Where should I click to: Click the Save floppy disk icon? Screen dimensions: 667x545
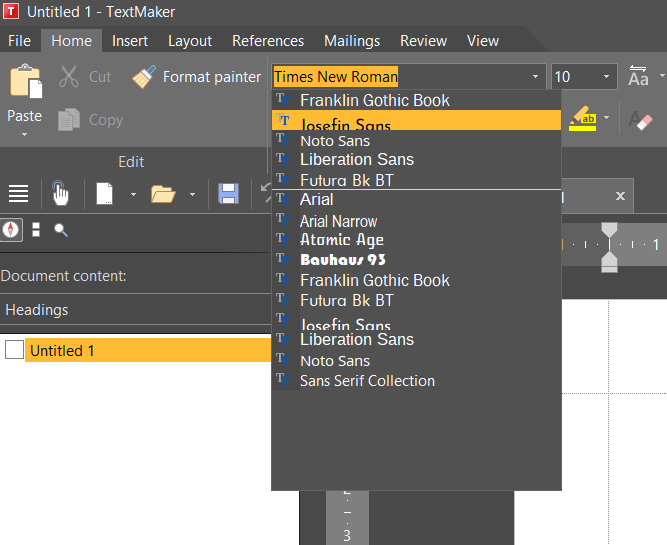click(x=228, y=193)
